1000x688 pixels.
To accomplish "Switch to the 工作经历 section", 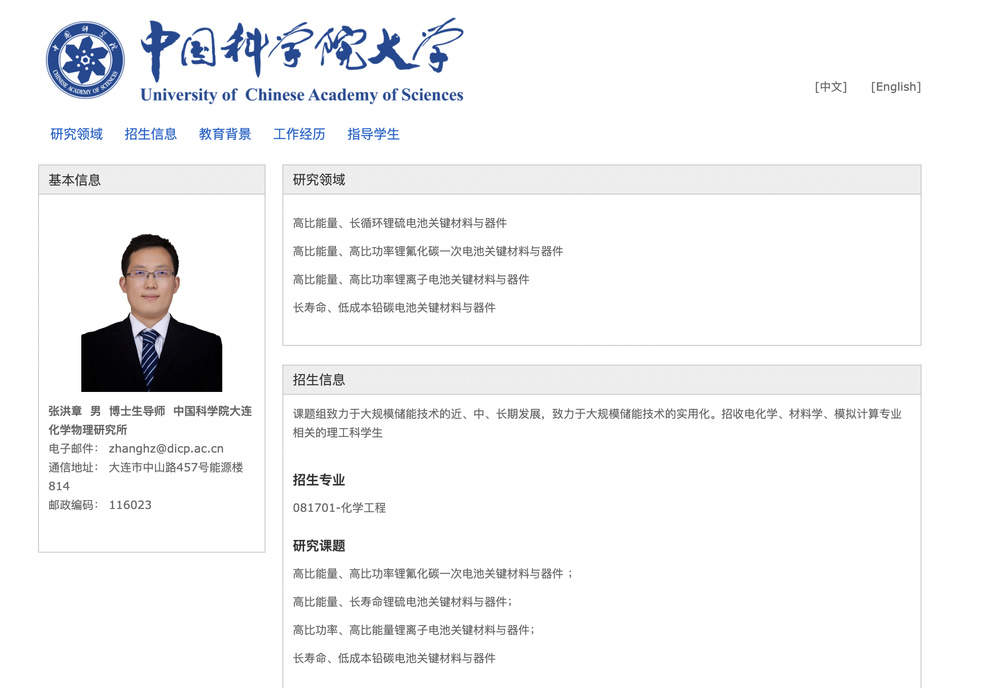I will (297, 133).
